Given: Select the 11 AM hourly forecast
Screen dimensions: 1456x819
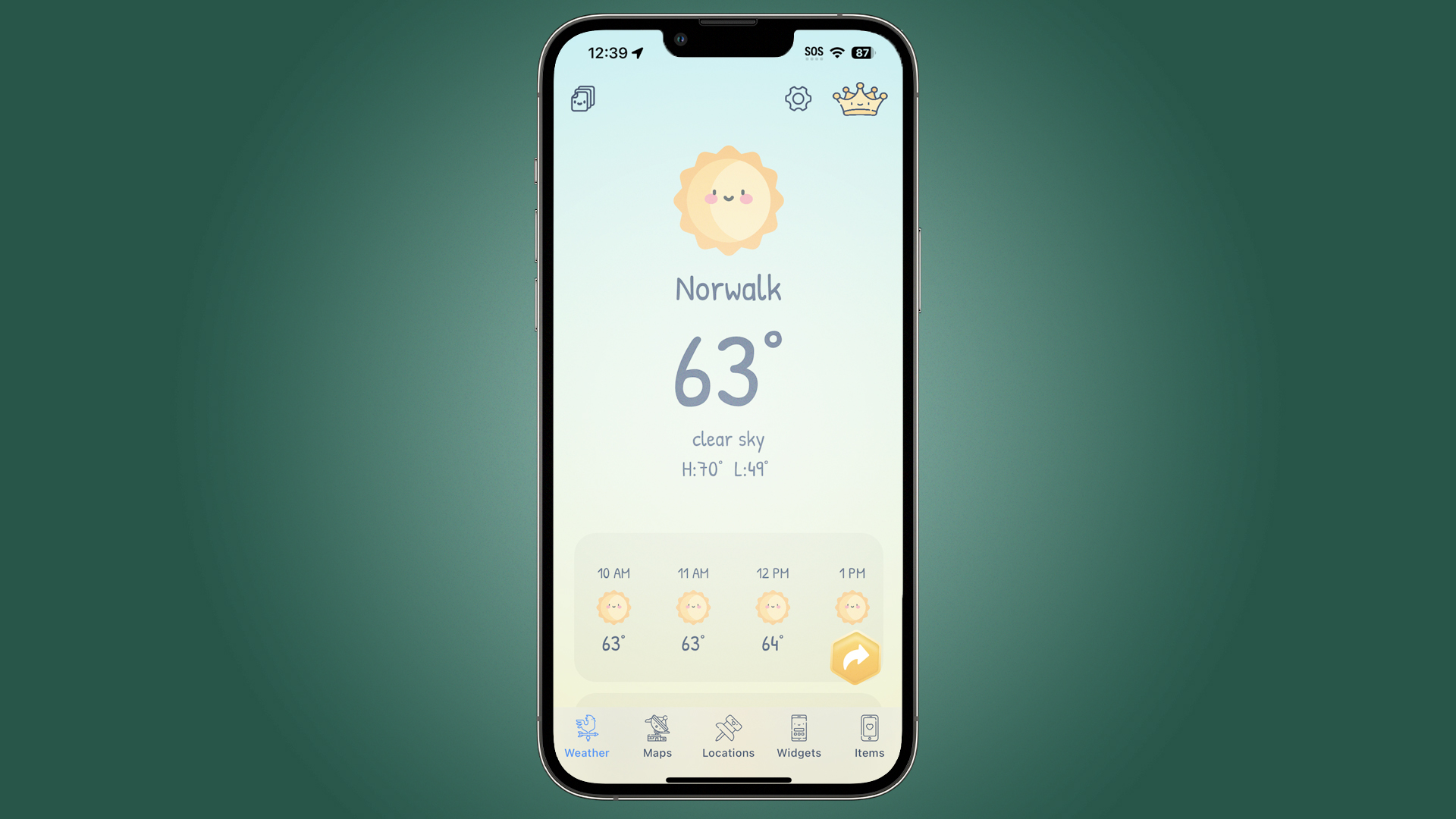Looking at the screenshot, I should click(693, 608).
